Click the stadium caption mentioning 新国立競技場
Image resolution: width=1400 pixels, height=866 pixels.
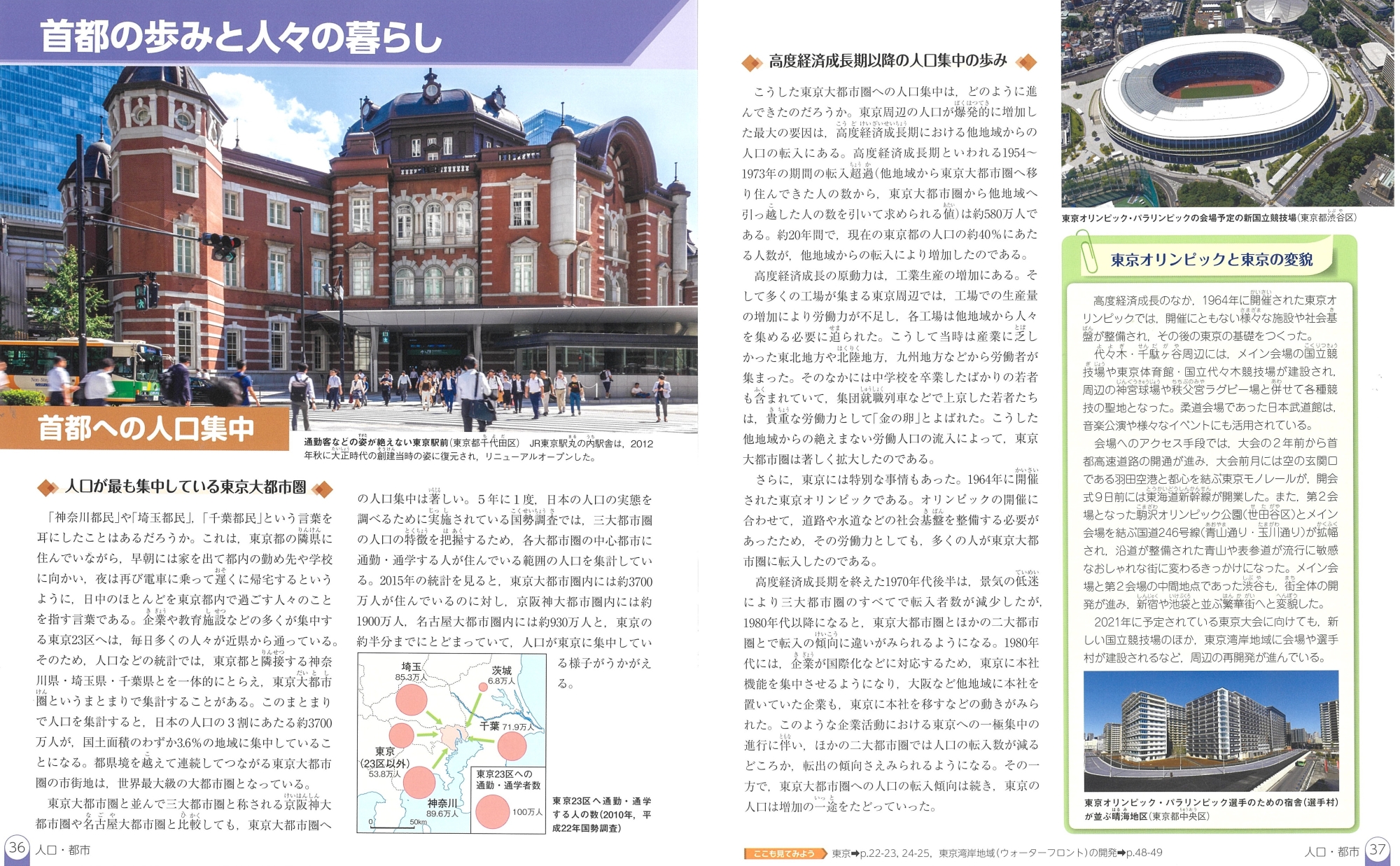click(1209, 218)
